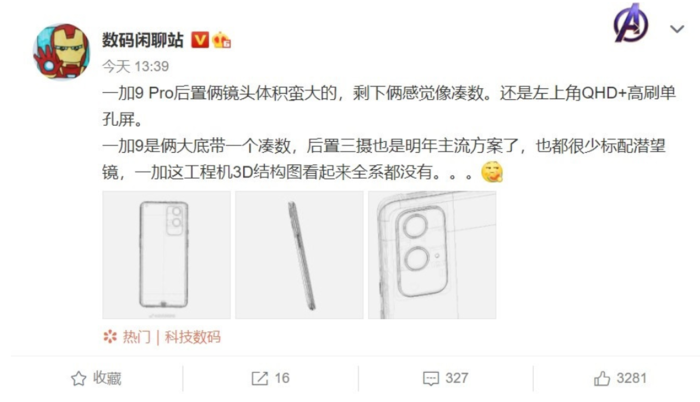The image size is (700, 402).
Task: Open the 科技数码 topic link
Action: click(193, 337)
